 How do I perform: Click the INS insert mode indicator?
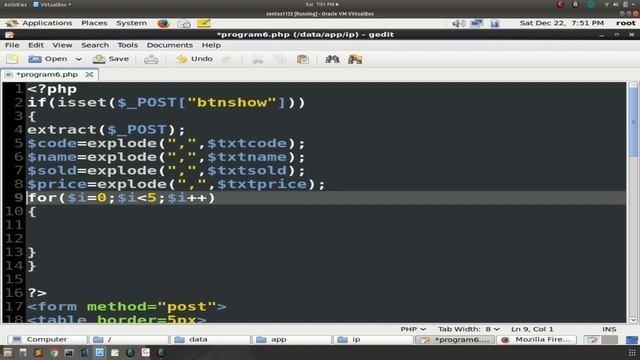click(609, 329)
